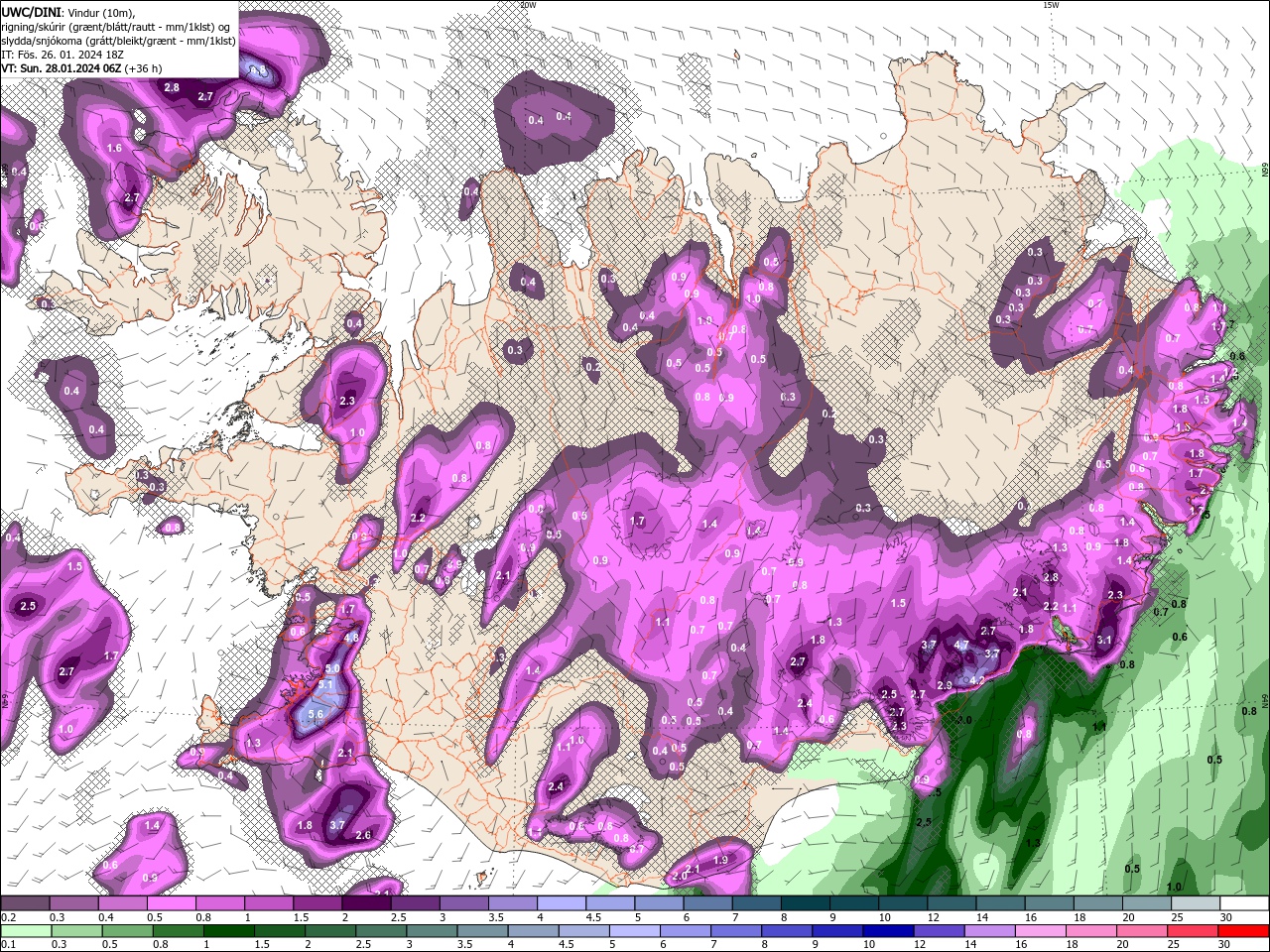Click the '5.6' precipitation value on the map
1270x952 pixels.
317,714
